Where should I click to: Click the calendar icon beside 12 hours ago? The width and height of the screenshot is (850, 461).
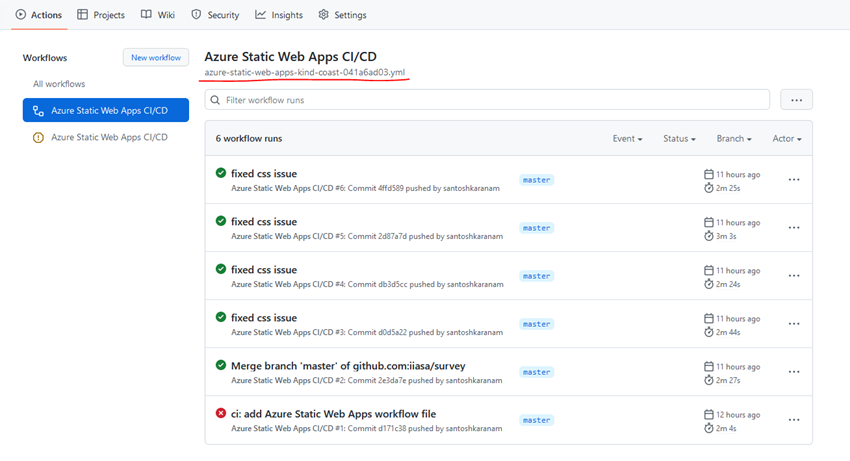click(709, 414)
